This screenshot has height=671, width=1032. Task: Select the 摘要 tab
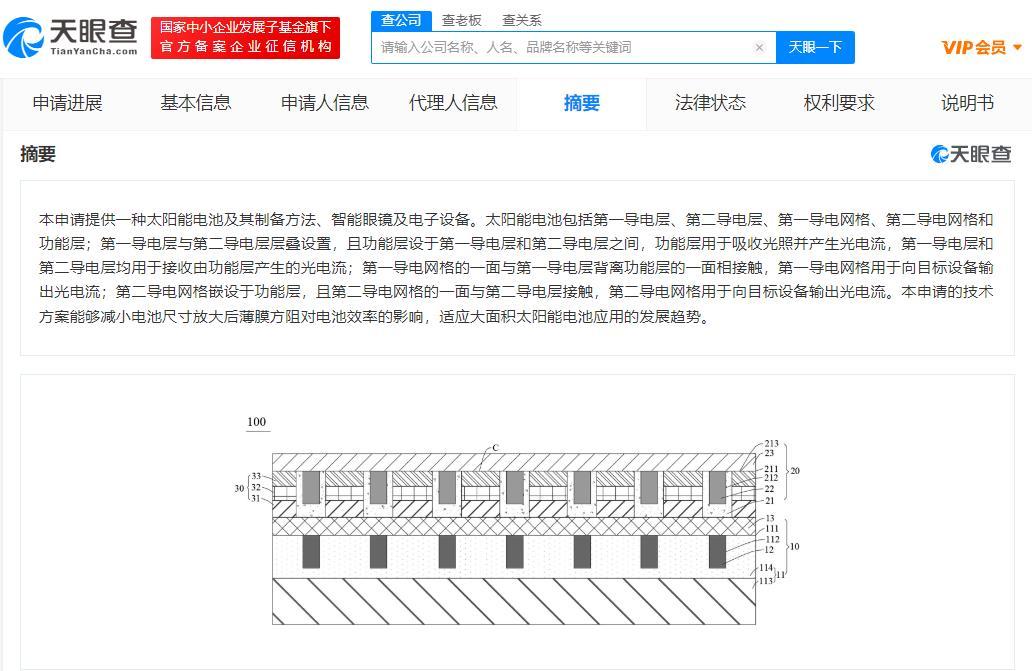click(x=581, y=103)
